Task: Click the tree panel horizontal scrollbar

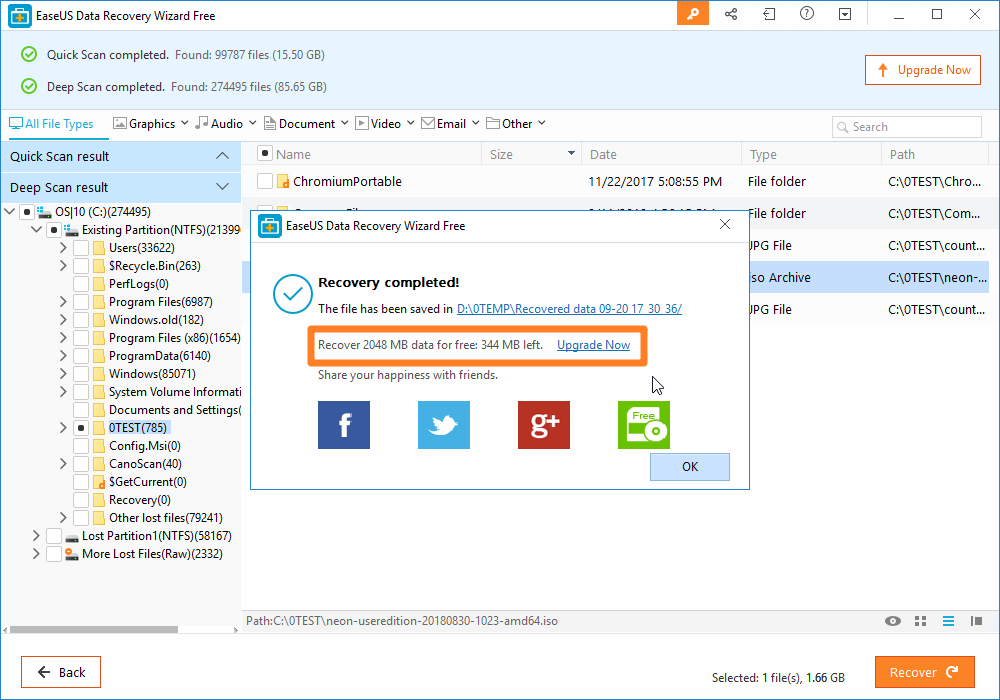Action: pos(94,629)
